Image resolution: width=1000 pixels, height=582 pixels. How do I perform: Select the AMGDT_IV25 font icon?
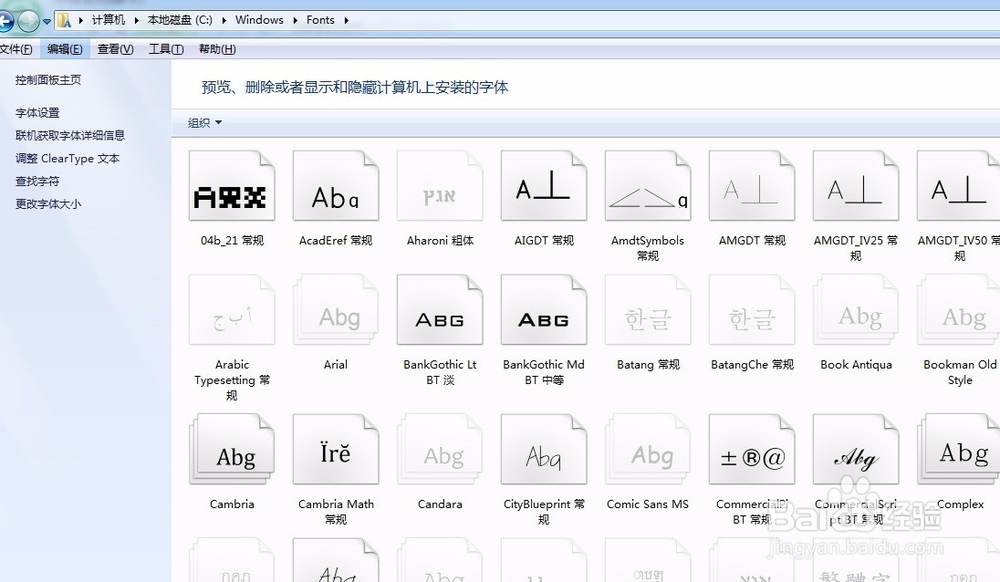[856, 186]
